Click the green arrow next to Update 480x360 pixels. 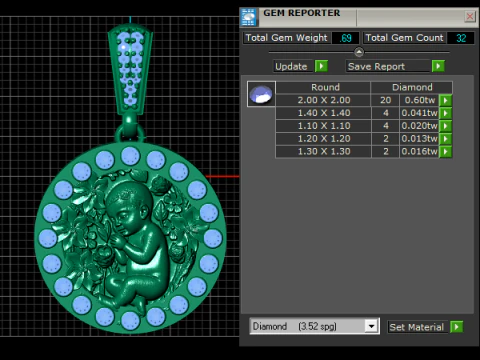click(x=321, y=66)
